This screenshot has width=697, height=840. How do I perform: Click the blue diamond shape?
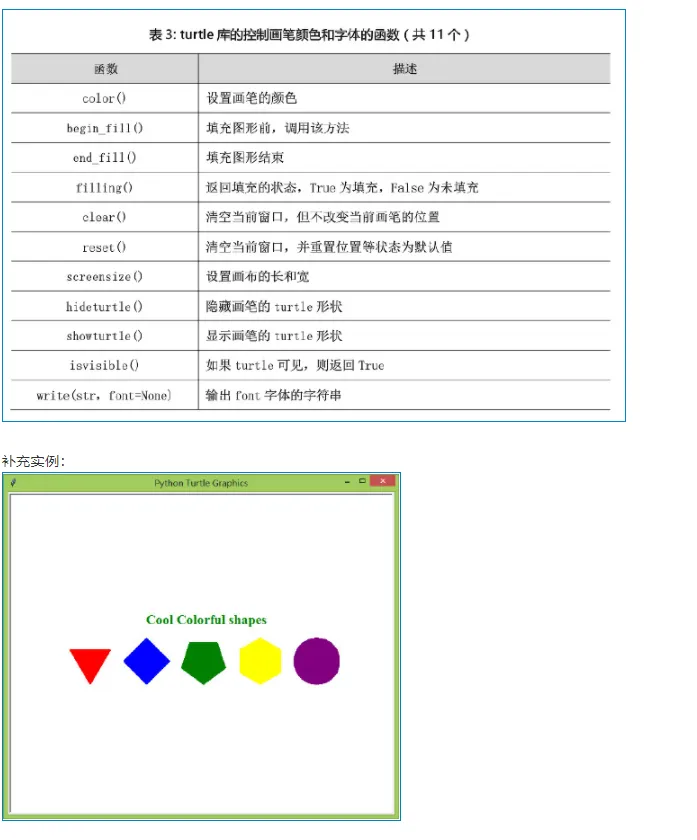(146, 661)
